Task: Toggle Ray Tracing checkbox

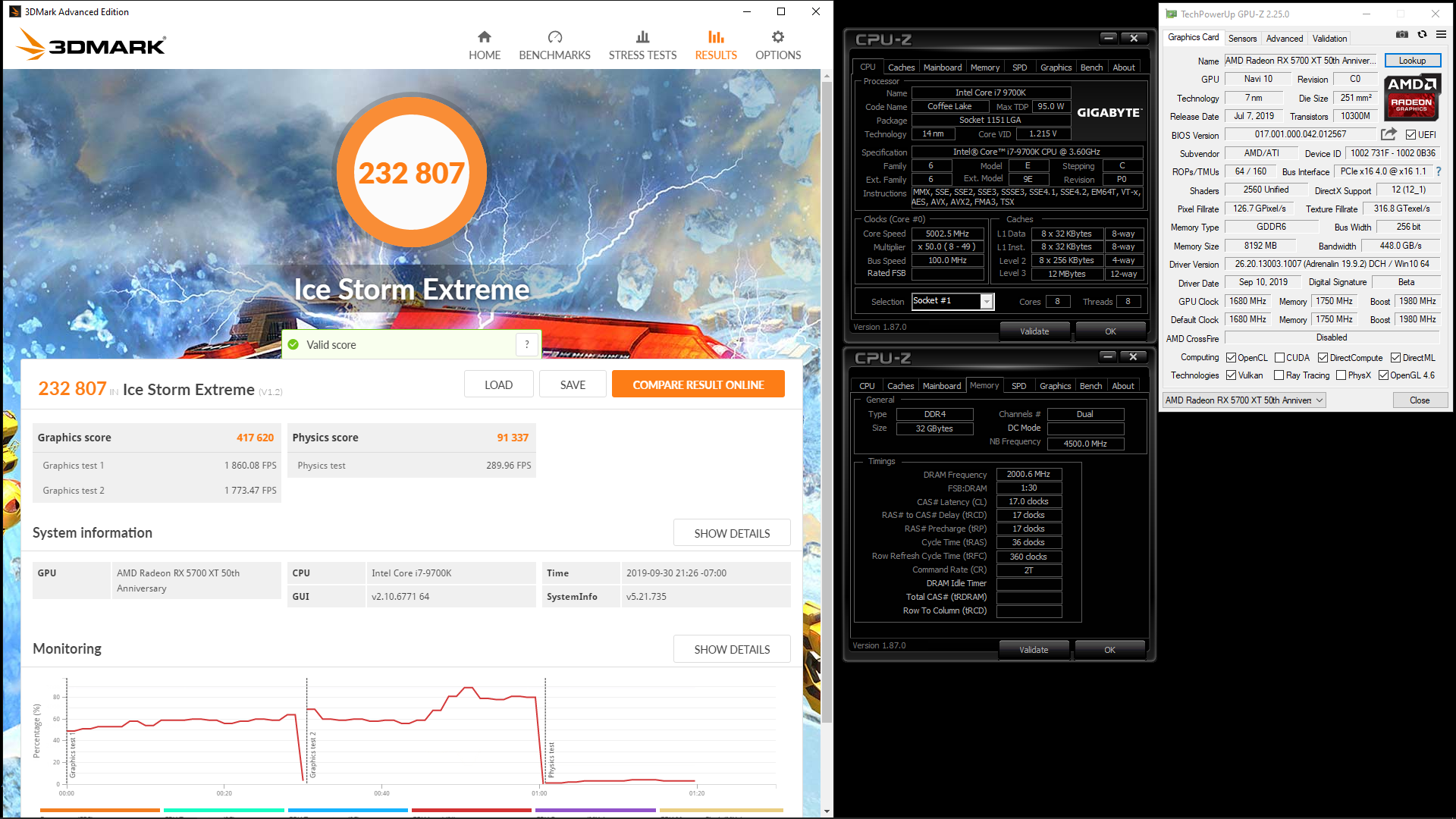Action: (1279, 375)
